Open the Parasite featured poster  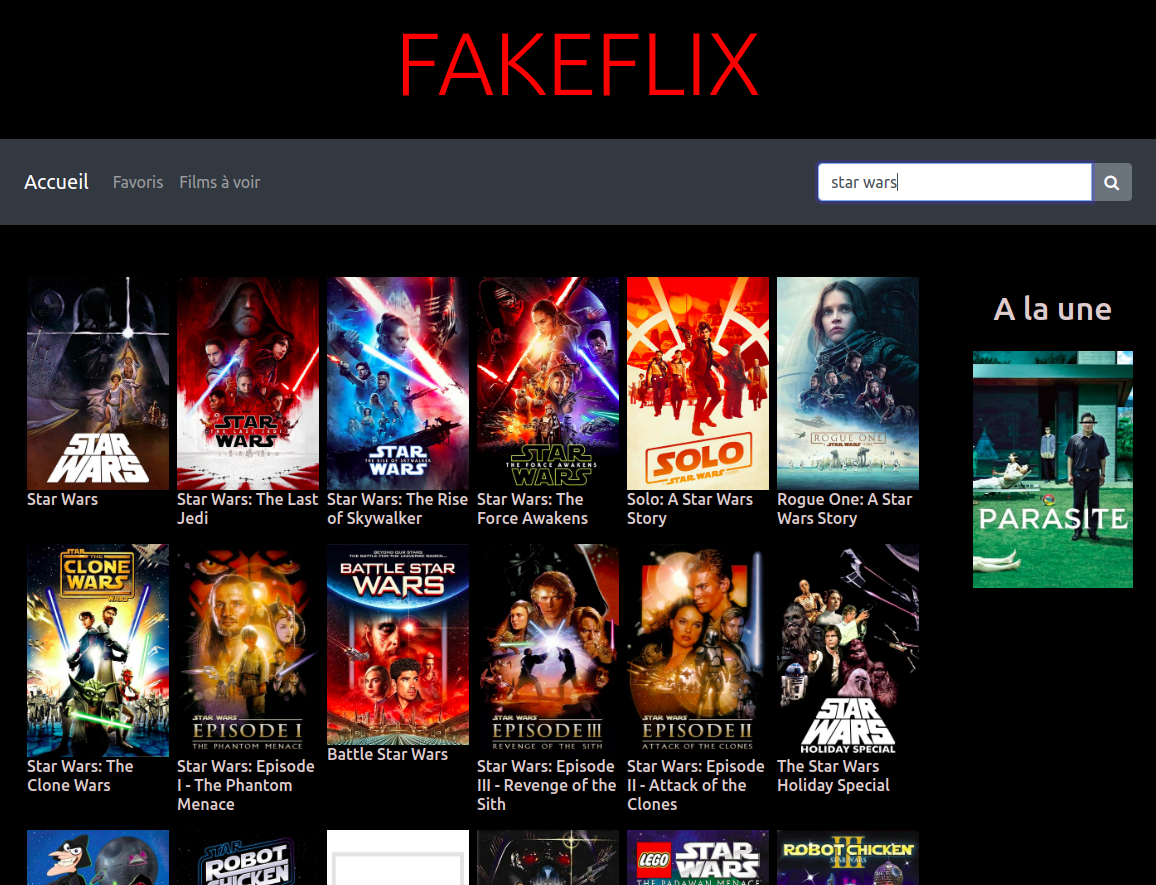coord(1053,469)
